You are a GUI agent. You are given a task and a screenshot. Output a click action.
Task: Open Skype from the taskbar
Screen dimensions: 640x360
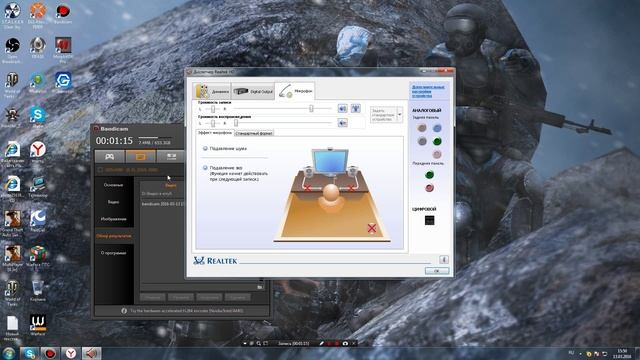pos(29,353)
